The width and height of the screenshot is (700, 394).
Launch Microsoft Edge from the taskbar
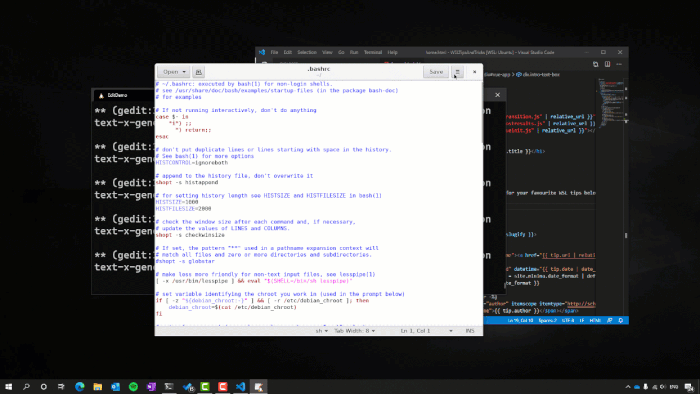(79, 386)
